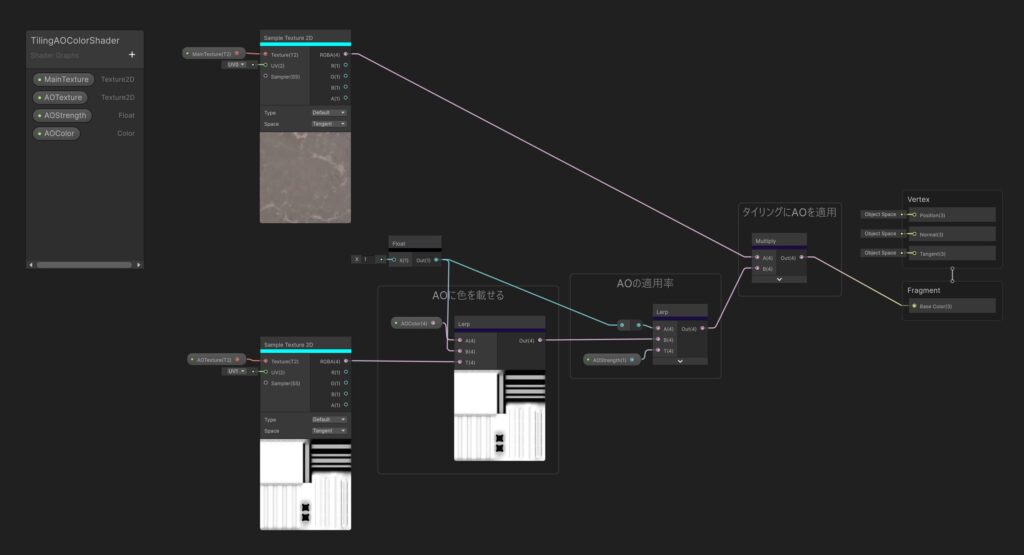Expand the Multiply node preview chevron

(x=778, y=279)
